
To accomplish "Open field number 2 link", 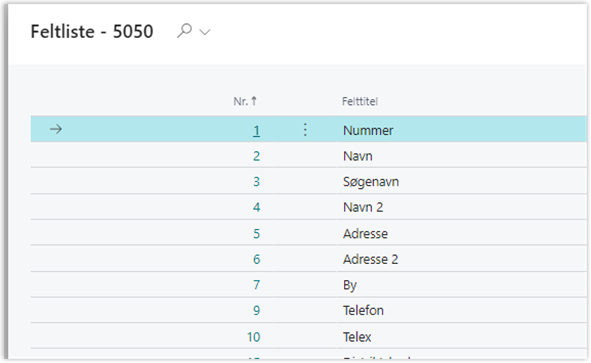I will [x=256, y=156].
